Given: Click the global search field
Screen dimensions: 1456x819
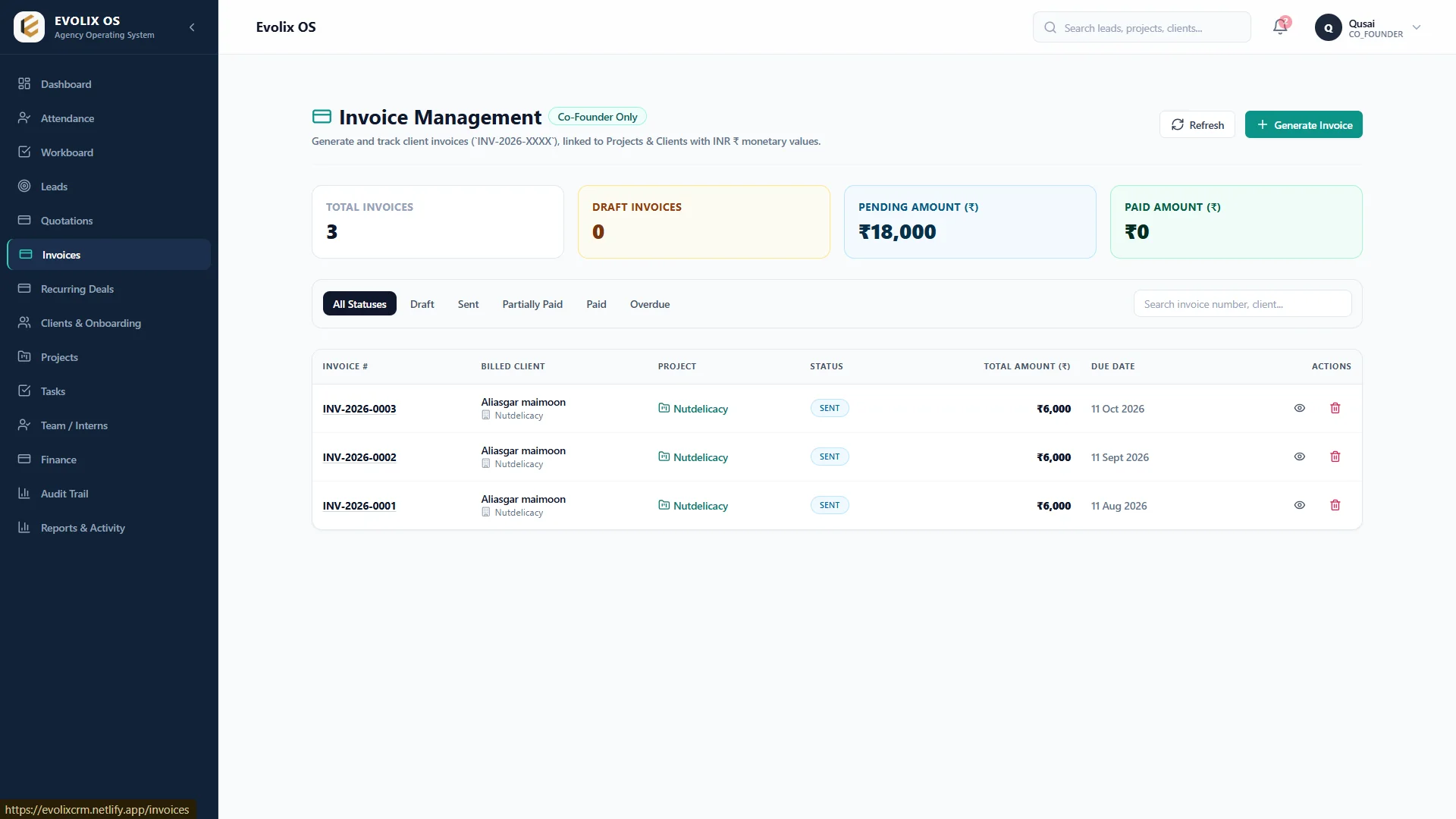Looking at the screenshot, I should (x=1141, y=27).
